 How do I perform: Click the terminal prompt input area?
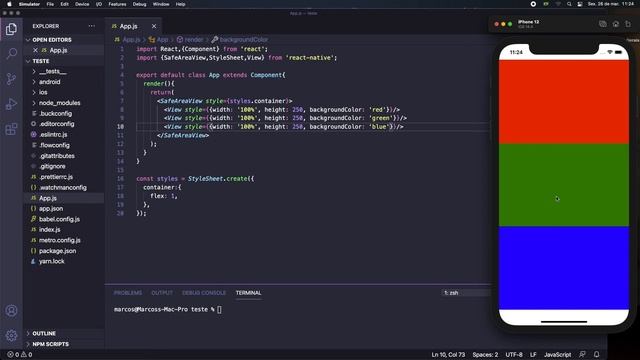(220, 309)
